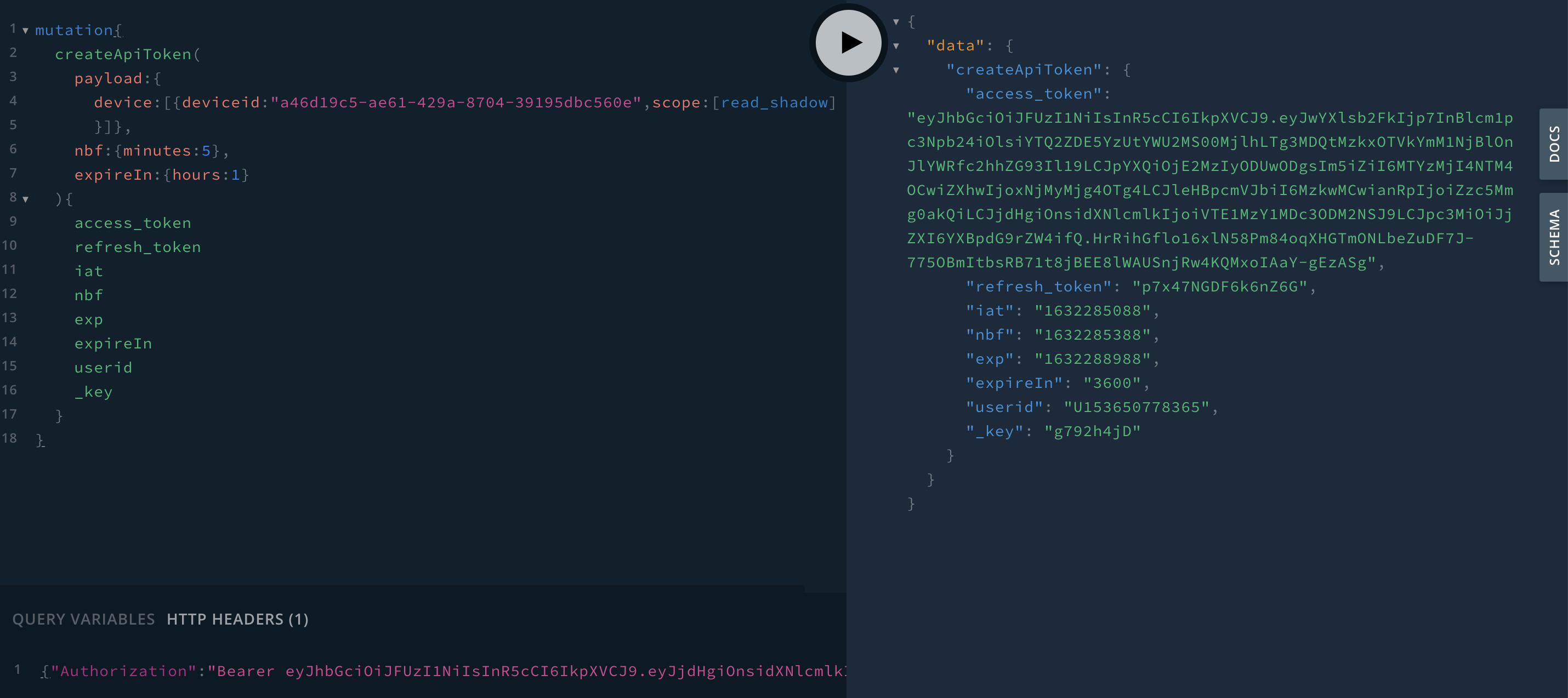Open the SCHEMA side panel

pyautogui.click(x=1554, y=237)
